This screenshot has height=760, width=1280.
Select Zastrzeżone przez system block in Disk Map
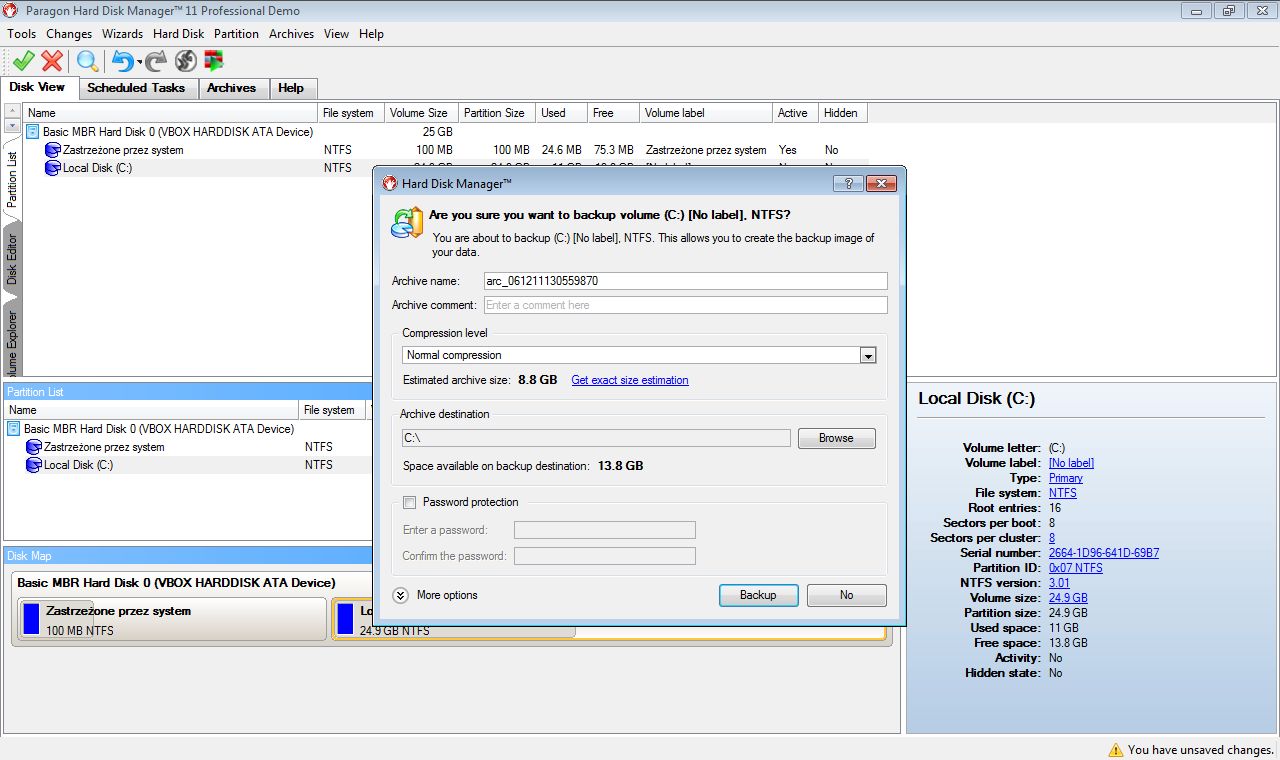171,619
